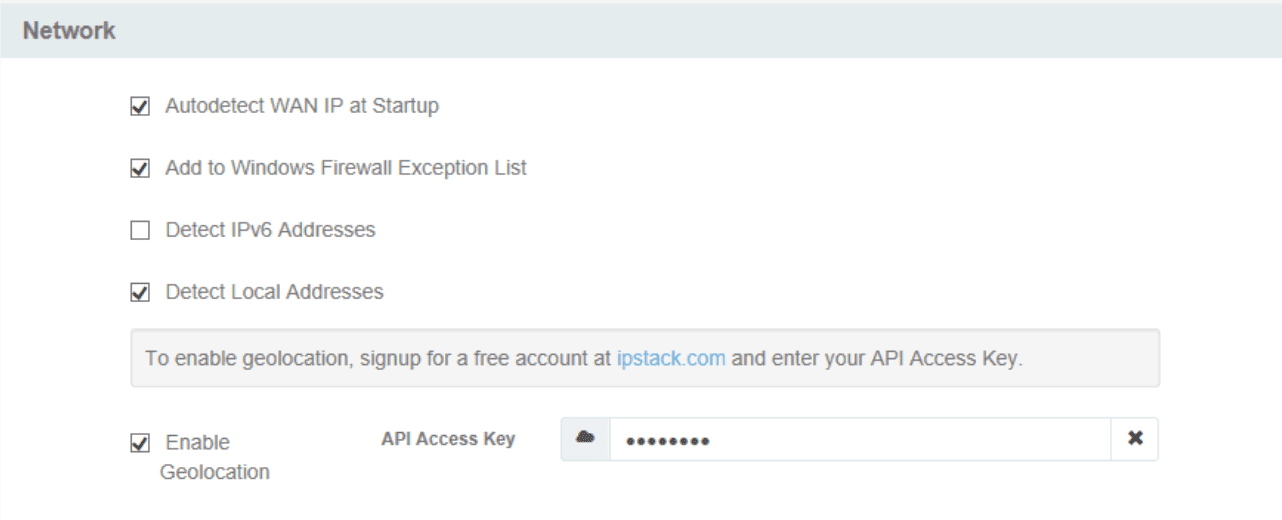This screenshot has height=520, width=1282.
Task: Click the 'Enable' label text beside geolocation checkbox
Action: (197, 442)
